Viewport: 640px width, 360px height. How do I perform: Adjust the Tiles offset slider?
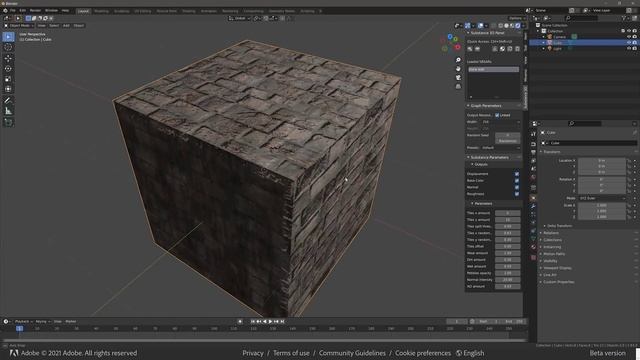(x=508, y=246)
